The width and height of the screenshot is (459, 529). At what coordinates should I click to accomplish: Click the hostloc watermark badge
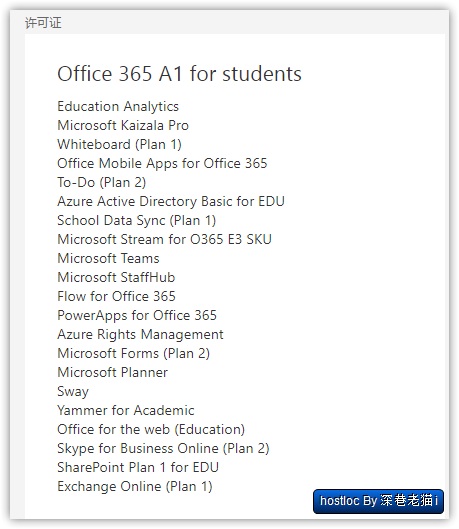point(378,501)
